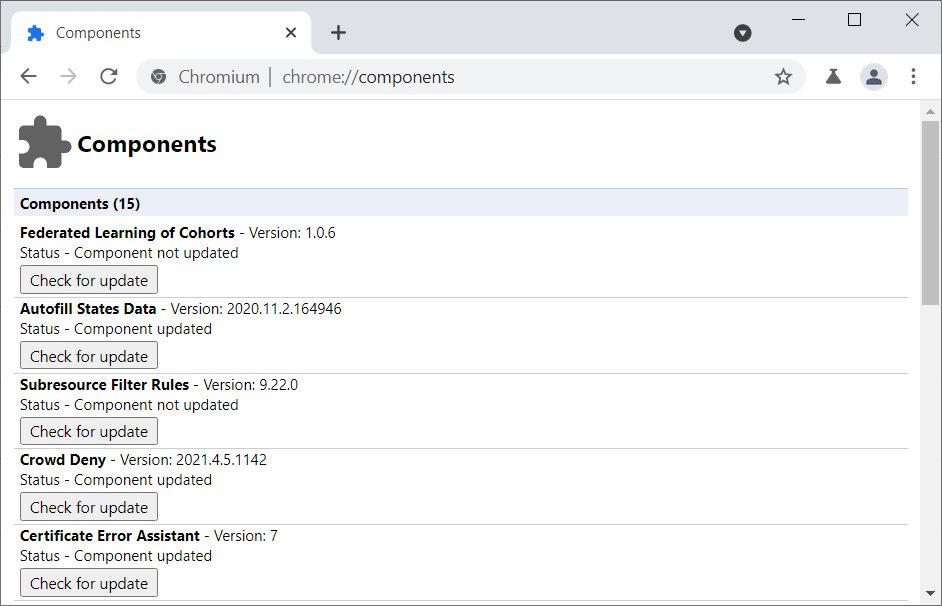Viewport: 942px width, 606px height.
Task: Click the scrollbar up arrow
Action: tap(930, 110)
